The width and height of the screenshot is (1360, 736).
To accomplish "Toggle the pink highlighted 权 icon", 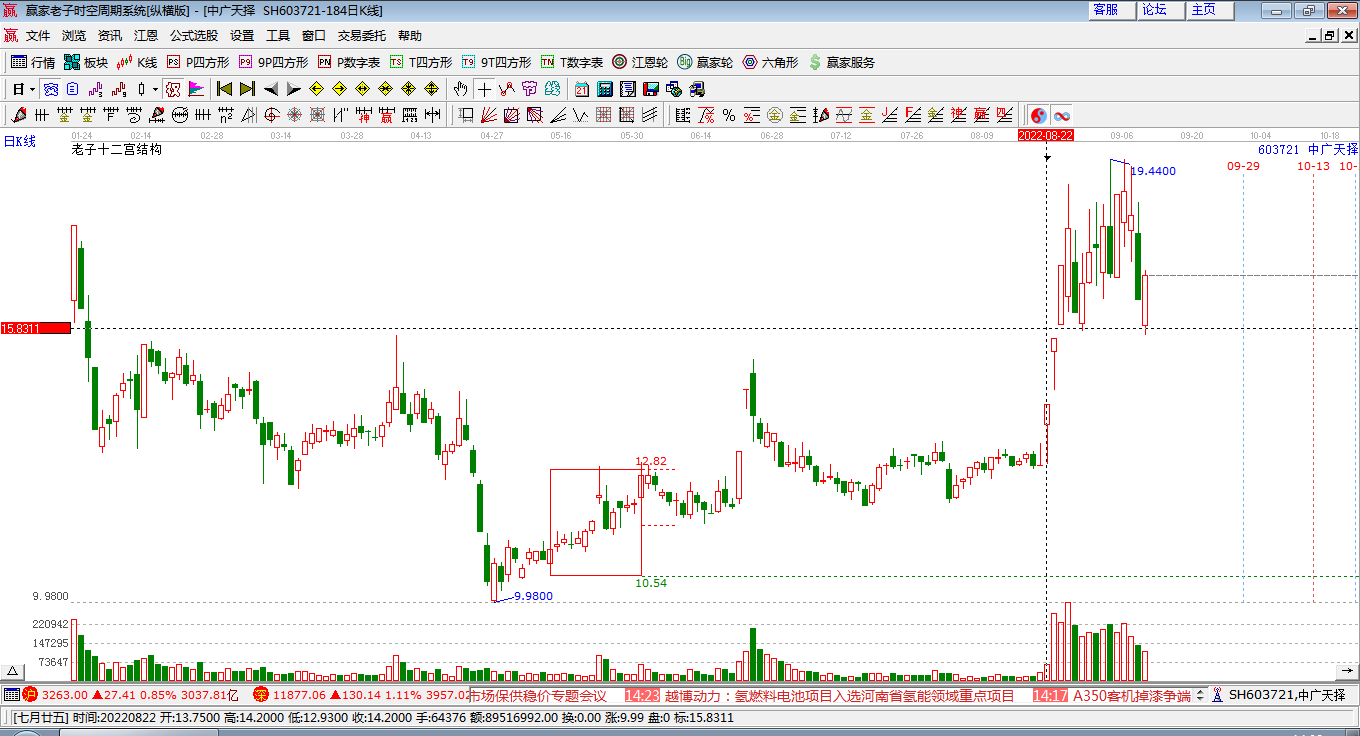I will point(173,89).
